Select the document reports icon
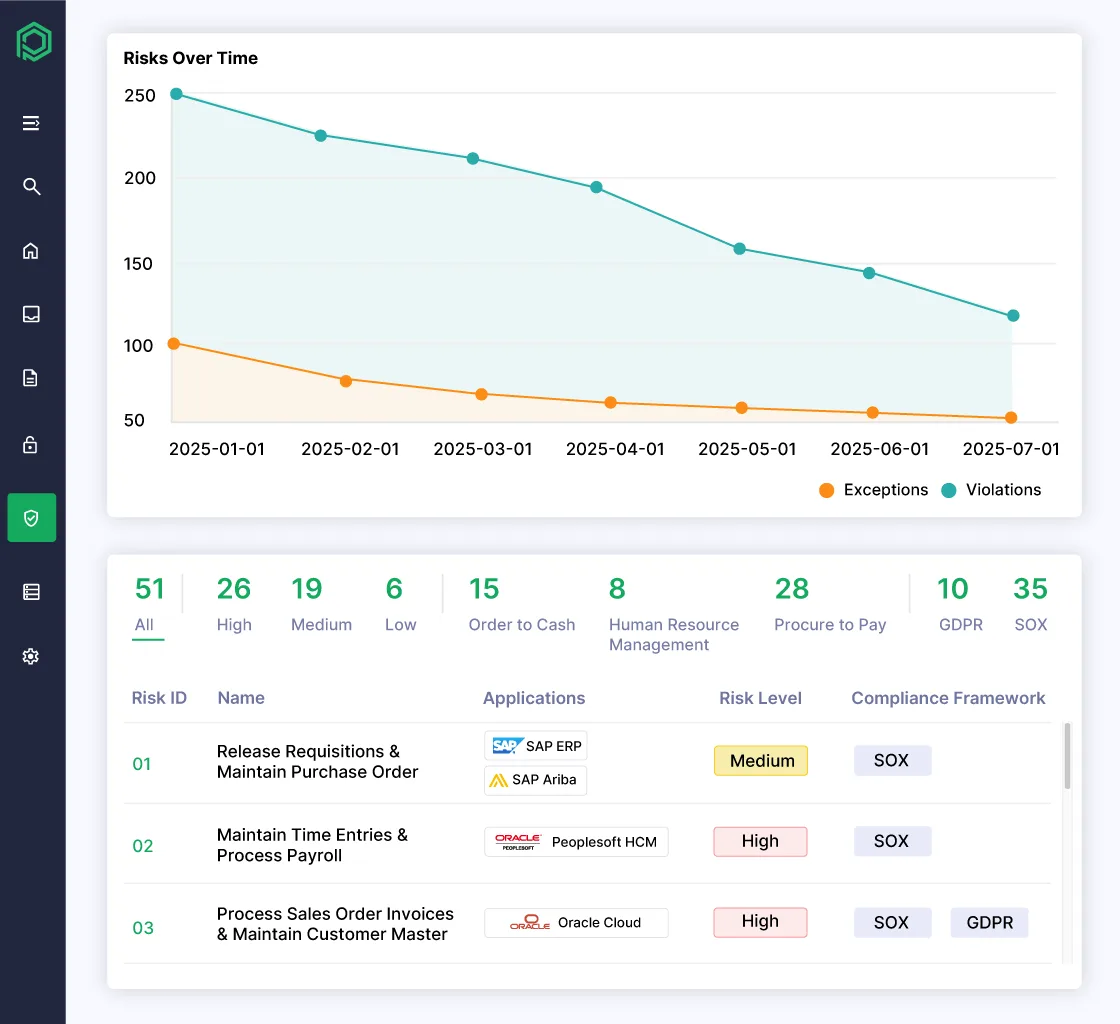The image size is (1120, 1024). coord(31,377)
